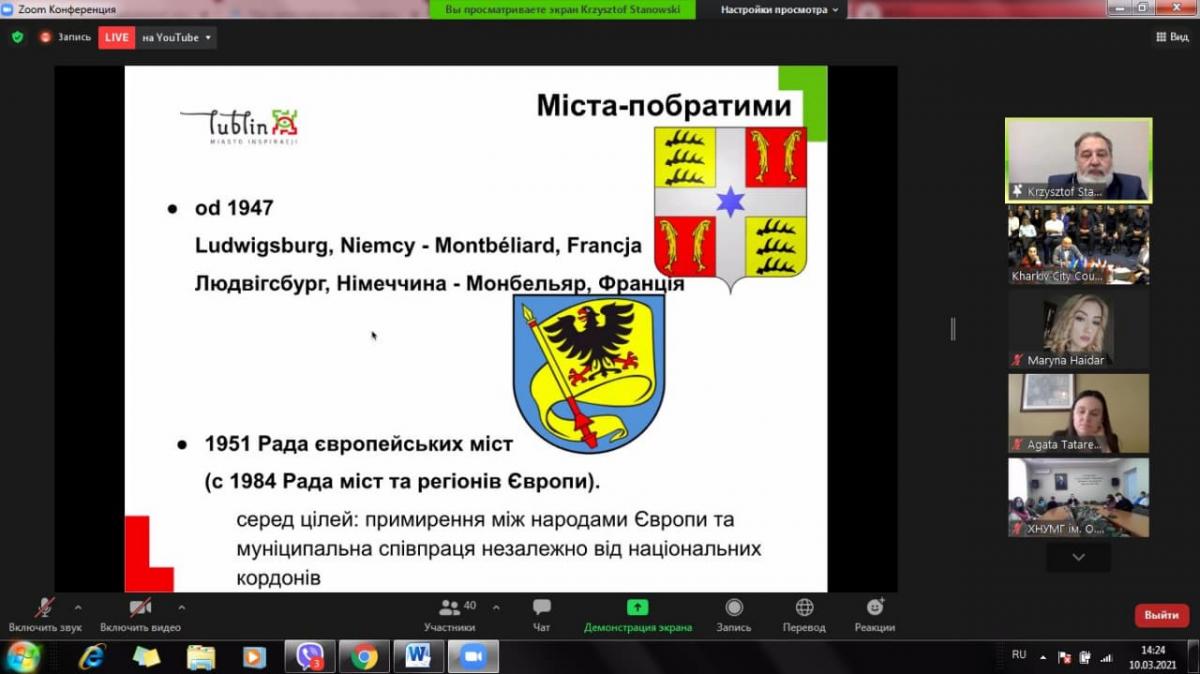Click the Lublin logo on the slide
Image resolution: width=1200 pixels, height=674 pixels.
click(x=240, y=127)
